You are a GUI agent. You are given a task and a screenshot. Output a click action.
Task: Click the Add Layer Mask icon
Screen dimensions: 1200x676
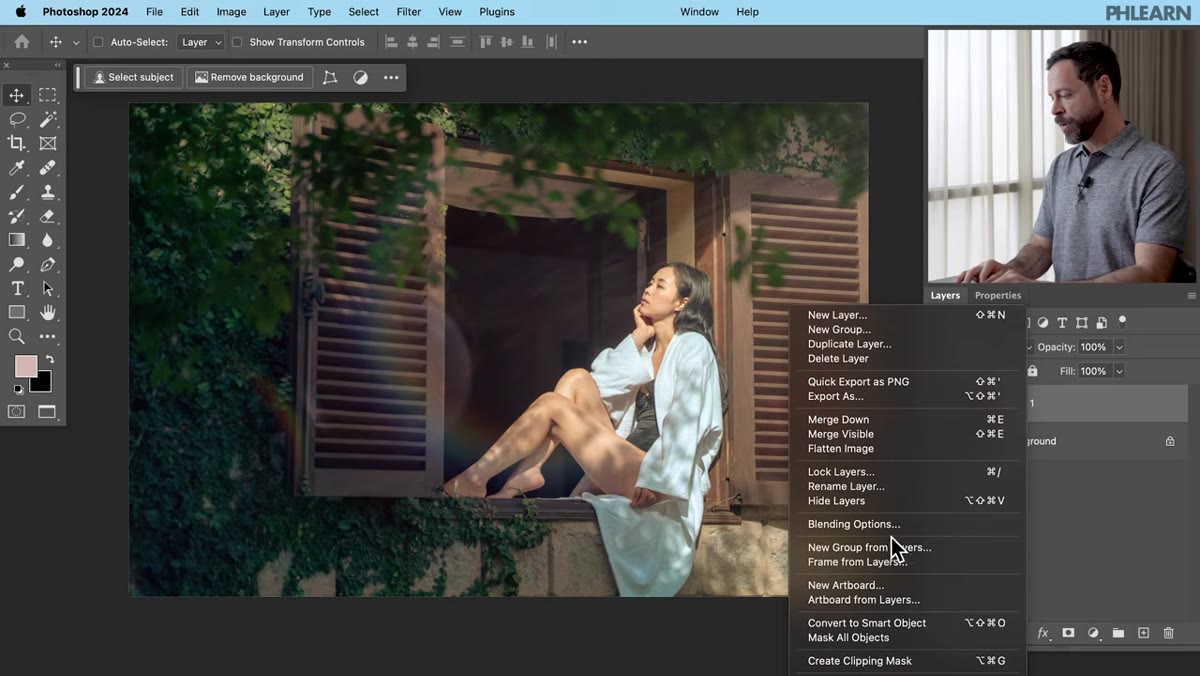(x=1068, y=633)
